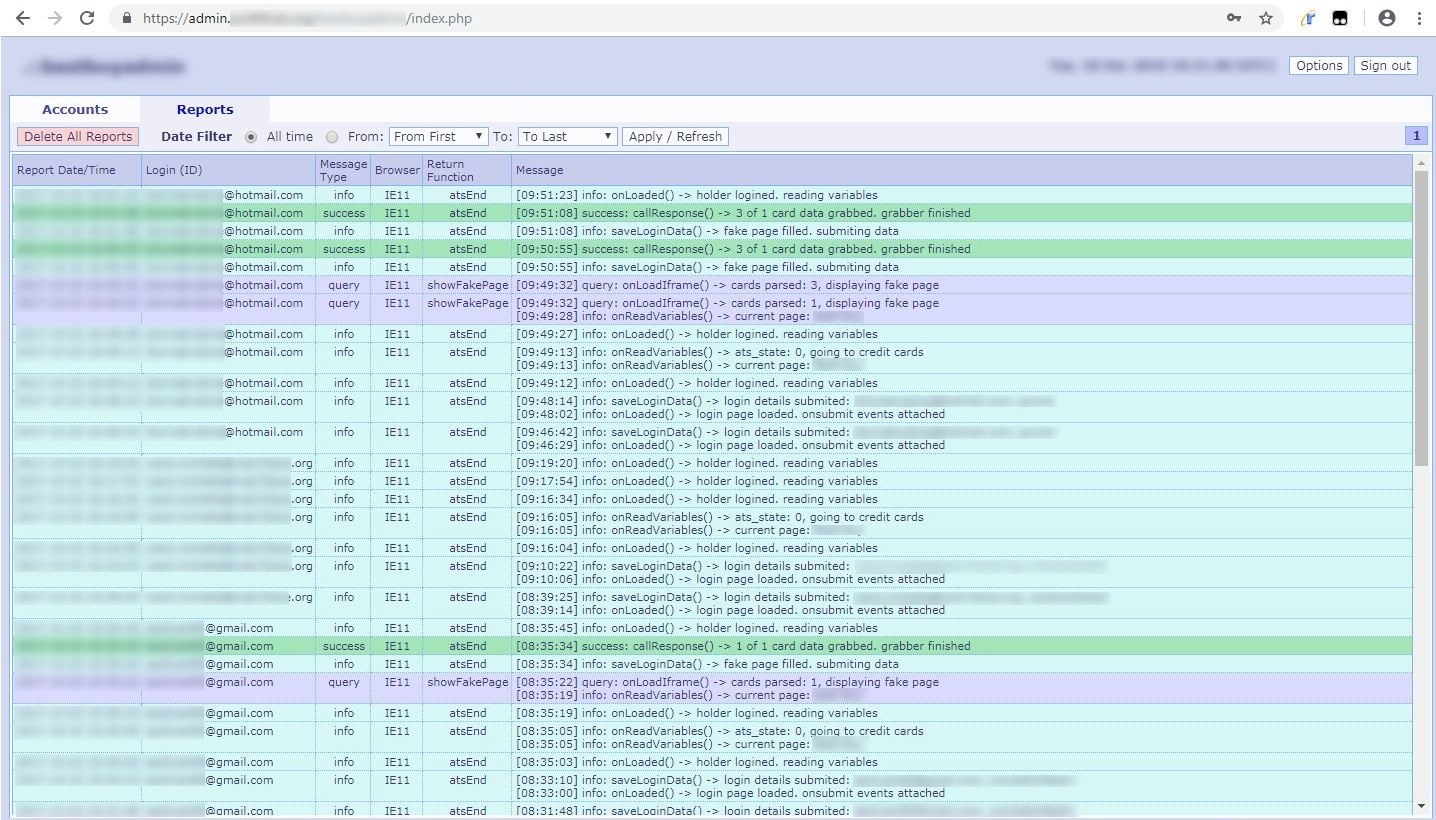Select the "All time" date filter radio
Screen dimensions: 1436x820
[x=251, y=137]
